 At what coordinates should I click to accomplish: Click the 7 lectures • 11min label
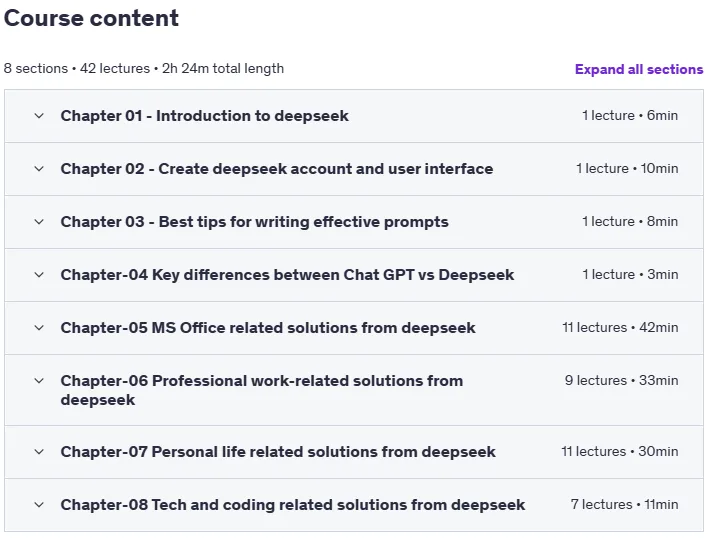click(624, 504)
